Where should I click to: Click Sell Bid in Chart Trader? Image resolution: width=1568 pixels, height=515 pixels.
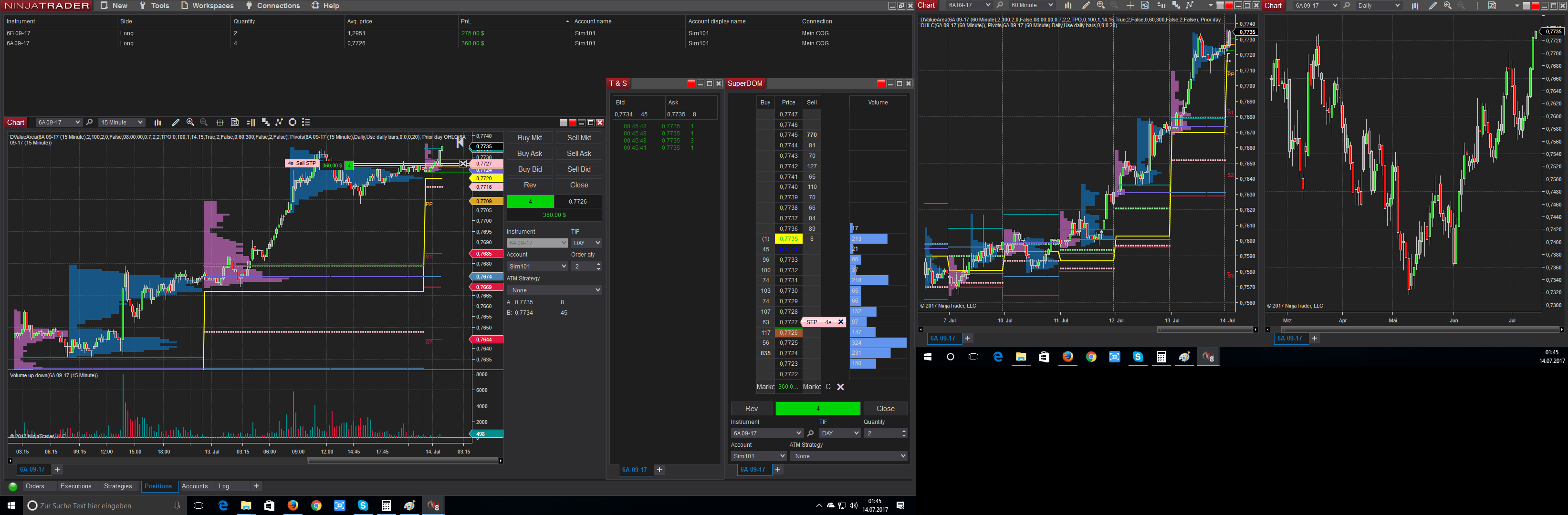click(579, 170)
